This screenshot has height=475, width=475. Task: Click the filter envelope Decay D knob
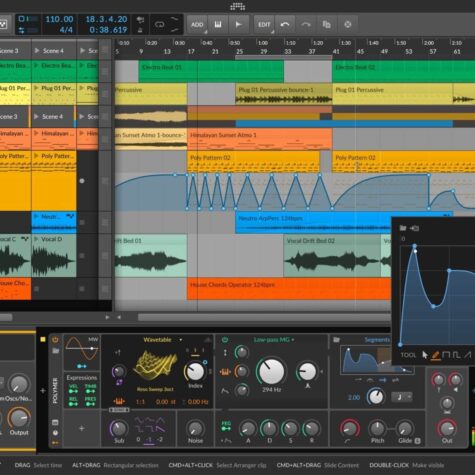269,429
